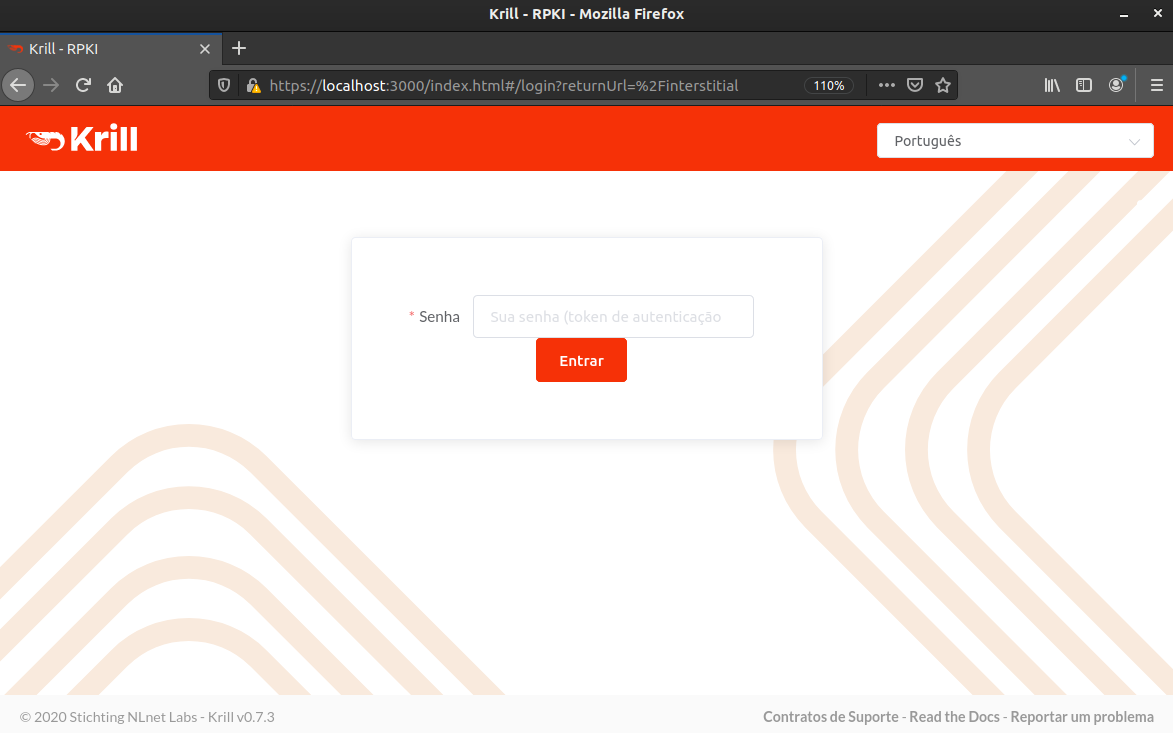Focus the Senha password field
The image size is (1173, 733).
click(613, 316)
